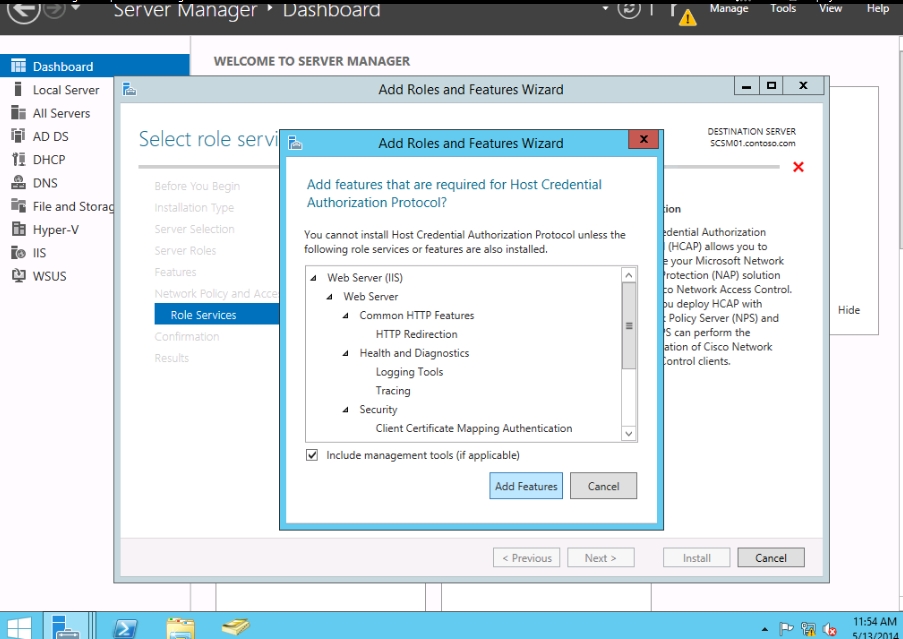
Task: Click the Server Manager forward arrow
Action: pyautogui.click(x=55, y=8)
